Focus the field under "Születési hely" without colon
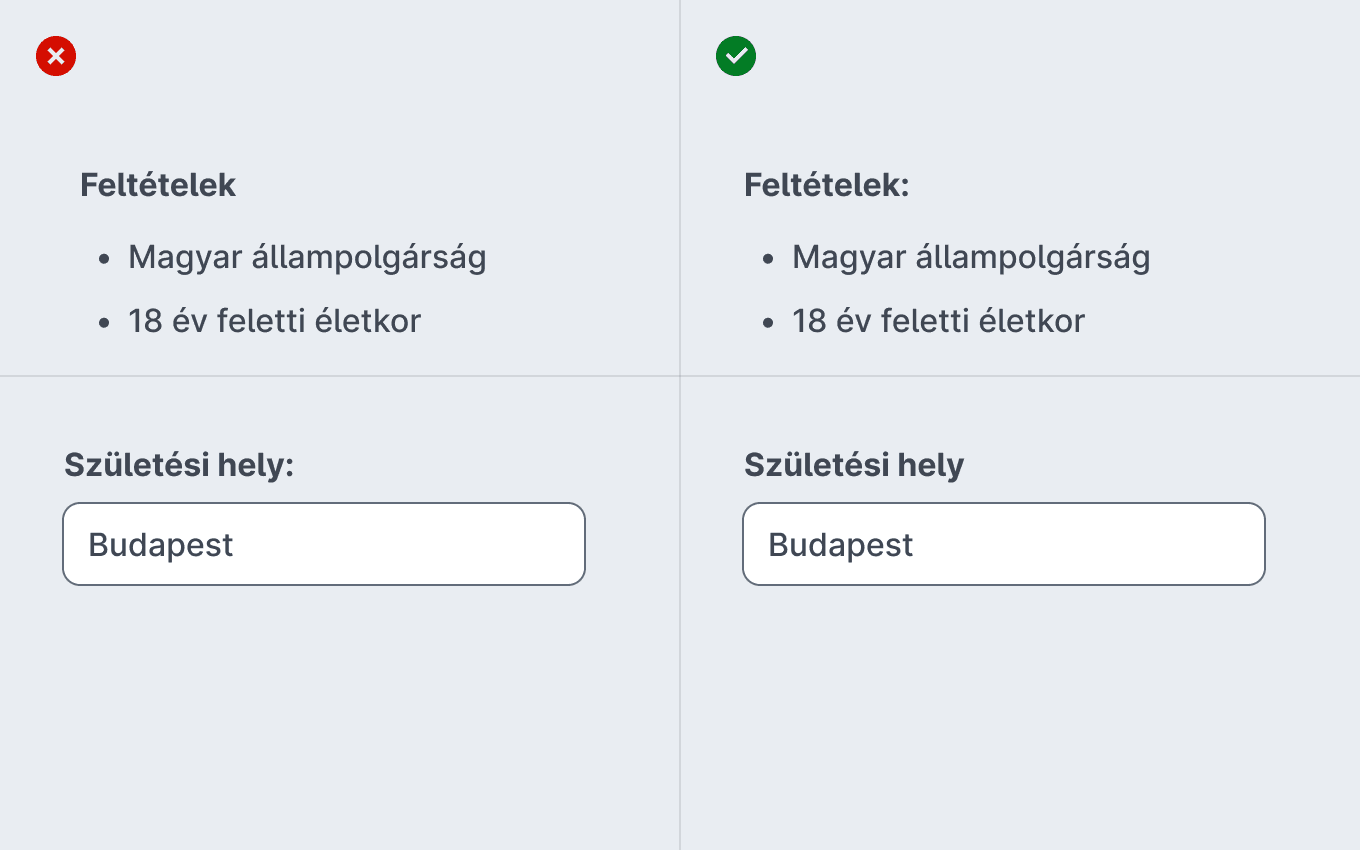1360x850 pixels. pyautogui.click(x=1004, y=544)
